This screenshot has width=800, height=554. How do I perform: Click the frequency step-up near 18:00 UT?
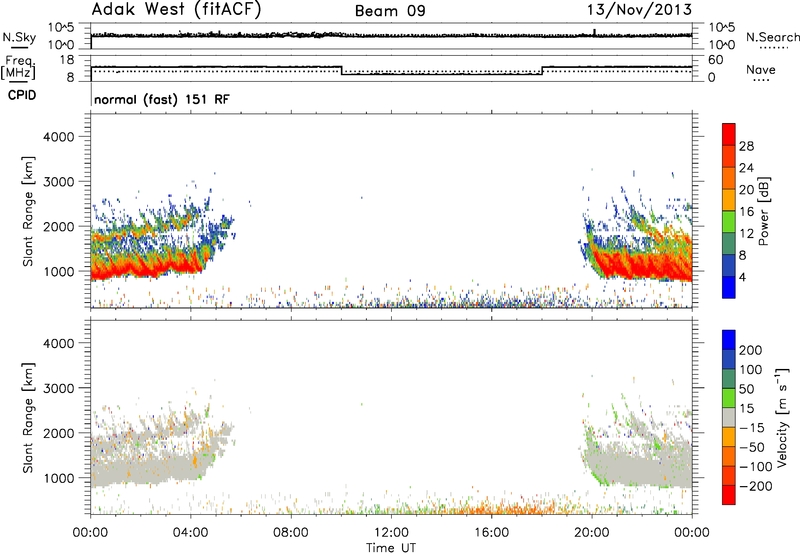(542, 70)
